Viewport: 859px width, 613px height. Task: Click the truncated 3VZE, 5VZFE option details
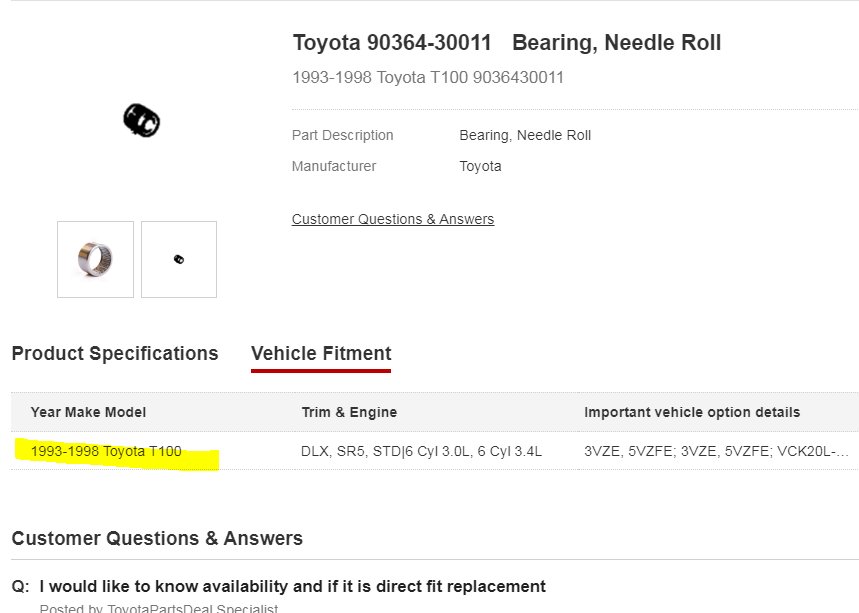[716, 451]
